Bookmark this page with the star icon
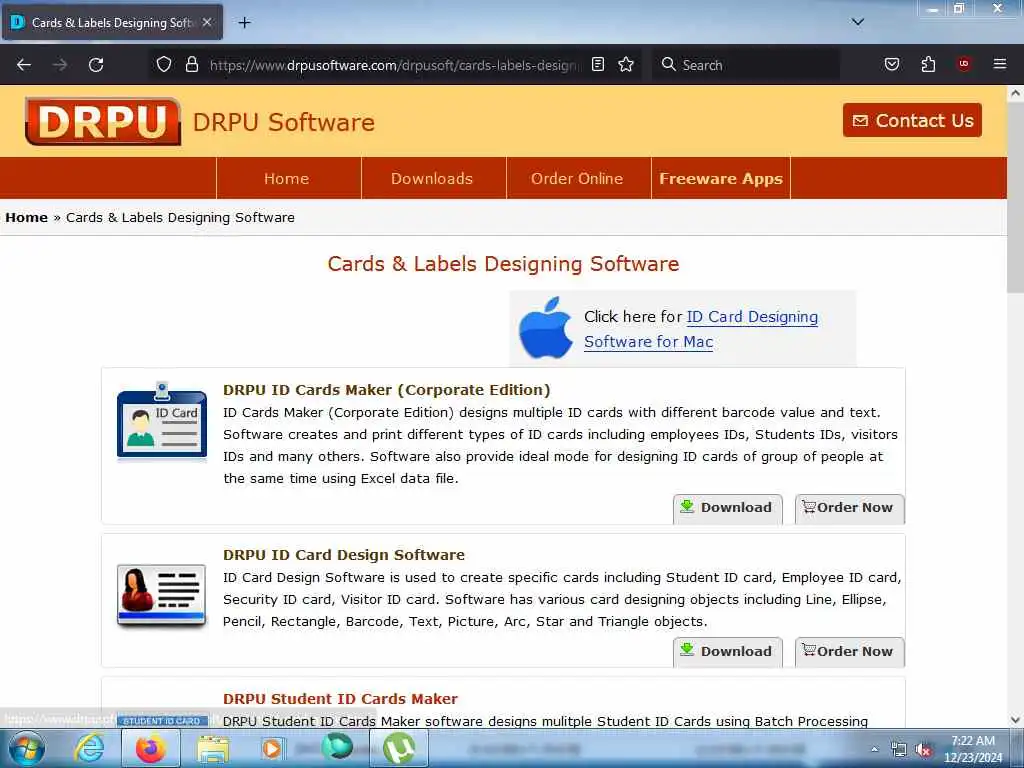The width and height of the screenshot is (1024, 768). [x=626, y=64]
